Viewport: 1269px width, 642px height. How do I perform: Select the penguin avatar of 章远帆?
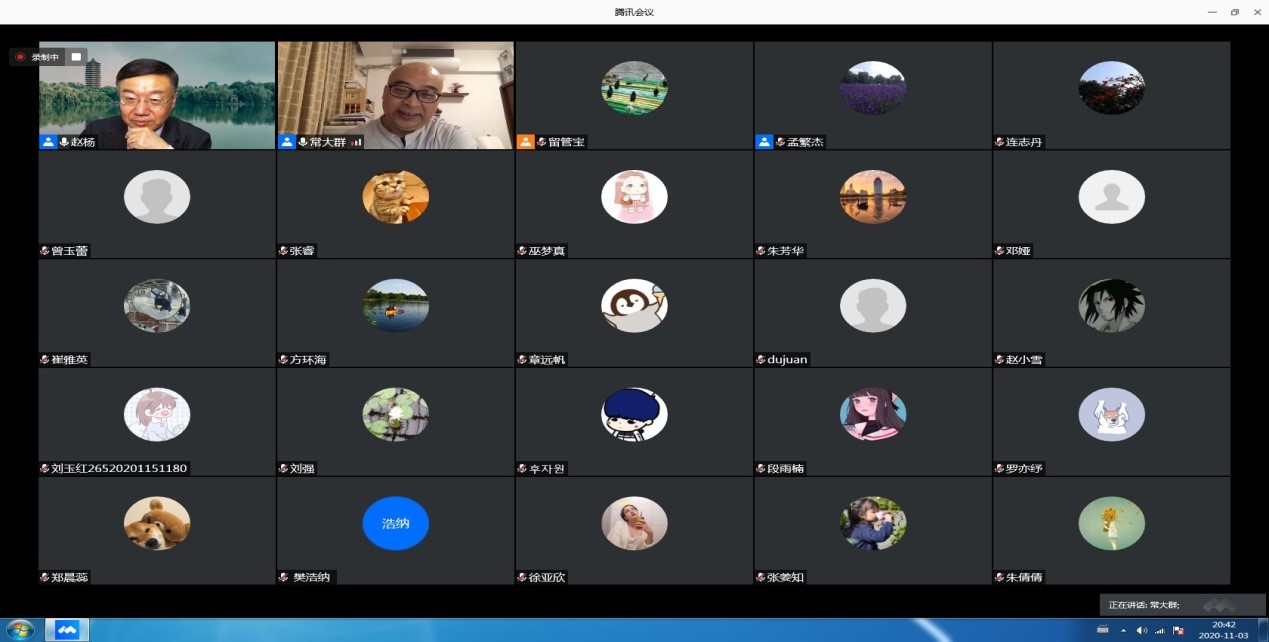click(x=634, y=305)
